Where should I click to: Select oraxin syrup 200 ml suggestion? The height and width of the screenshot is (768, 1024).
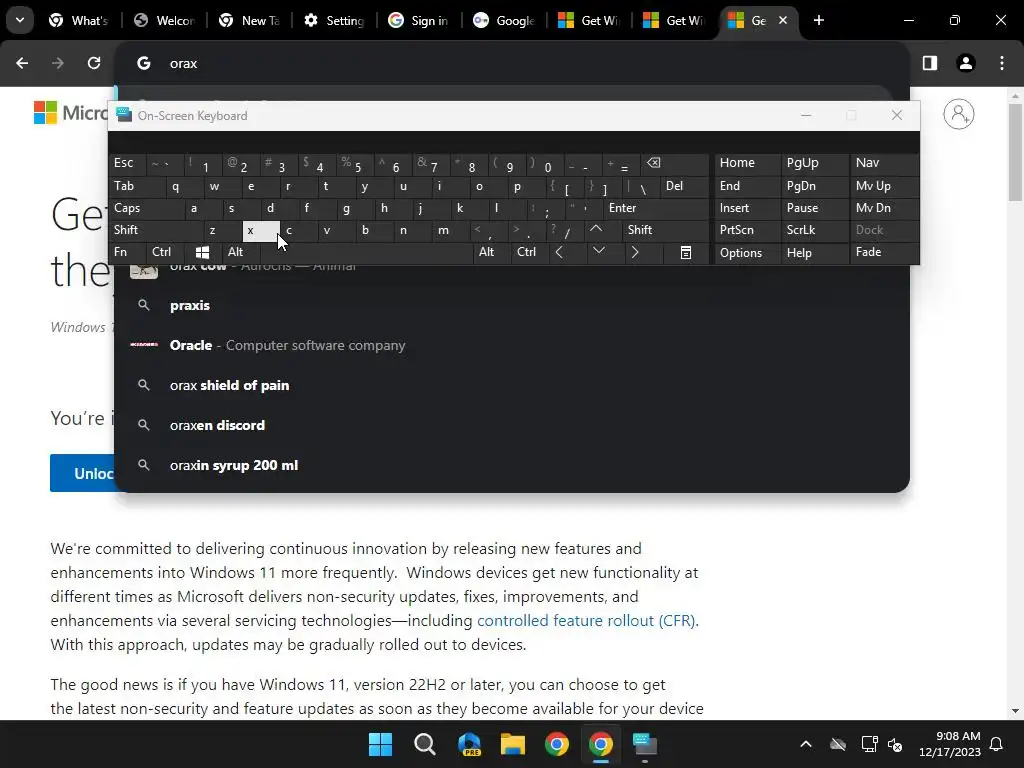click(511, 466)
